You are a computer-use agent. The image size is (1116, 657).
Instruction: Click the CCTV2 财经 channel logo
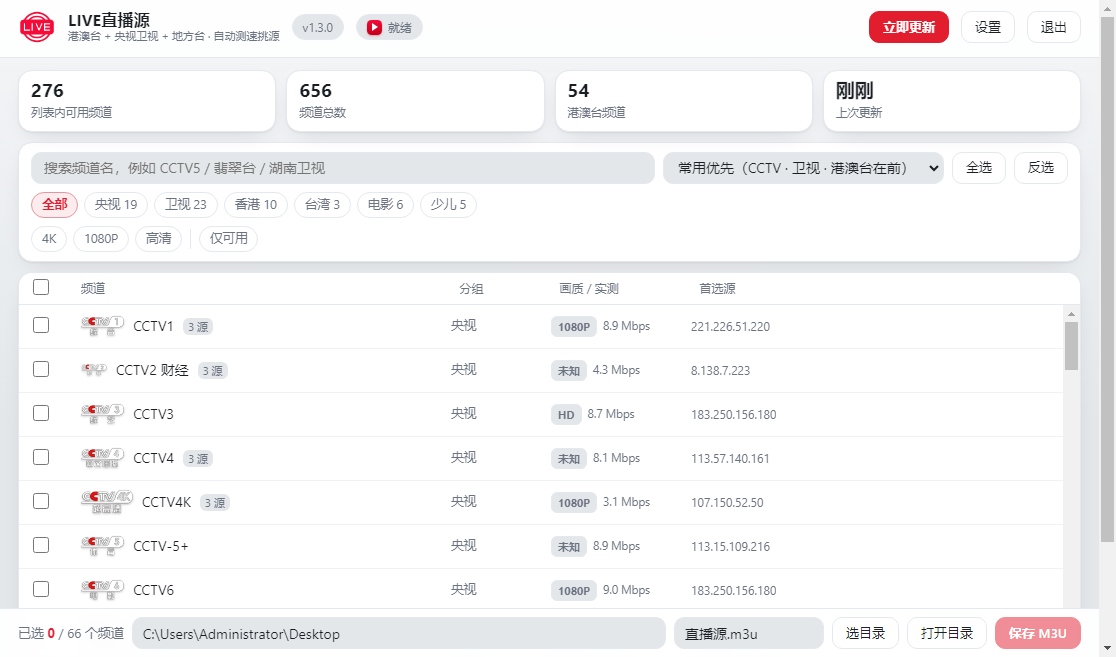click(x=94, y=370)
